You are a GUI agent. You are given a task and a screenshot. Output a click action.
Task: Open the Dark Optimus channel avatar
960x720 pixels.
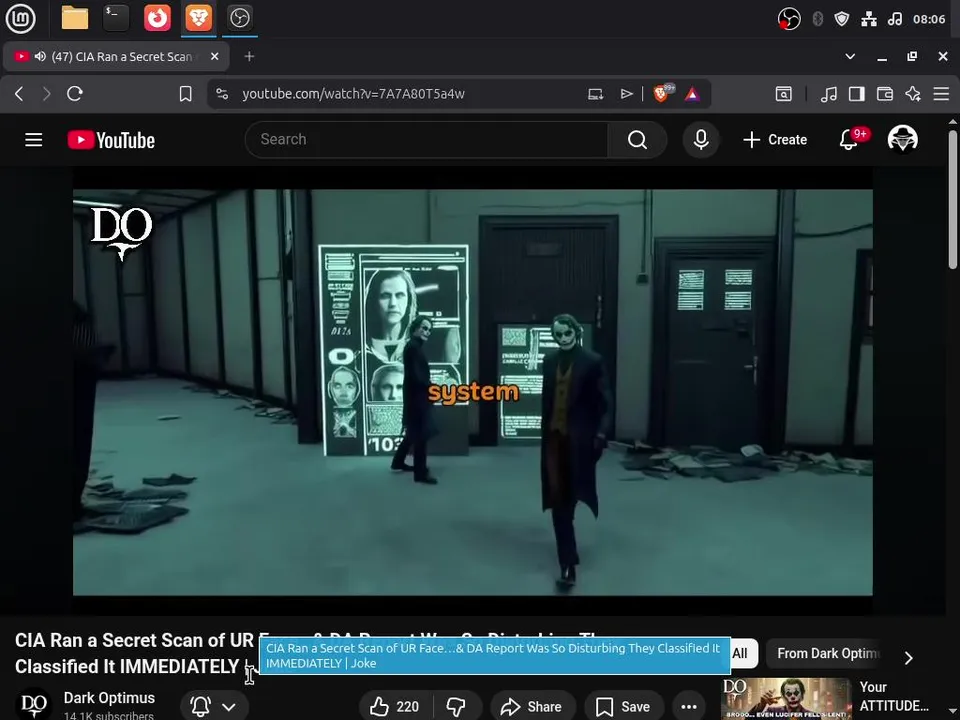coord(34,705)
